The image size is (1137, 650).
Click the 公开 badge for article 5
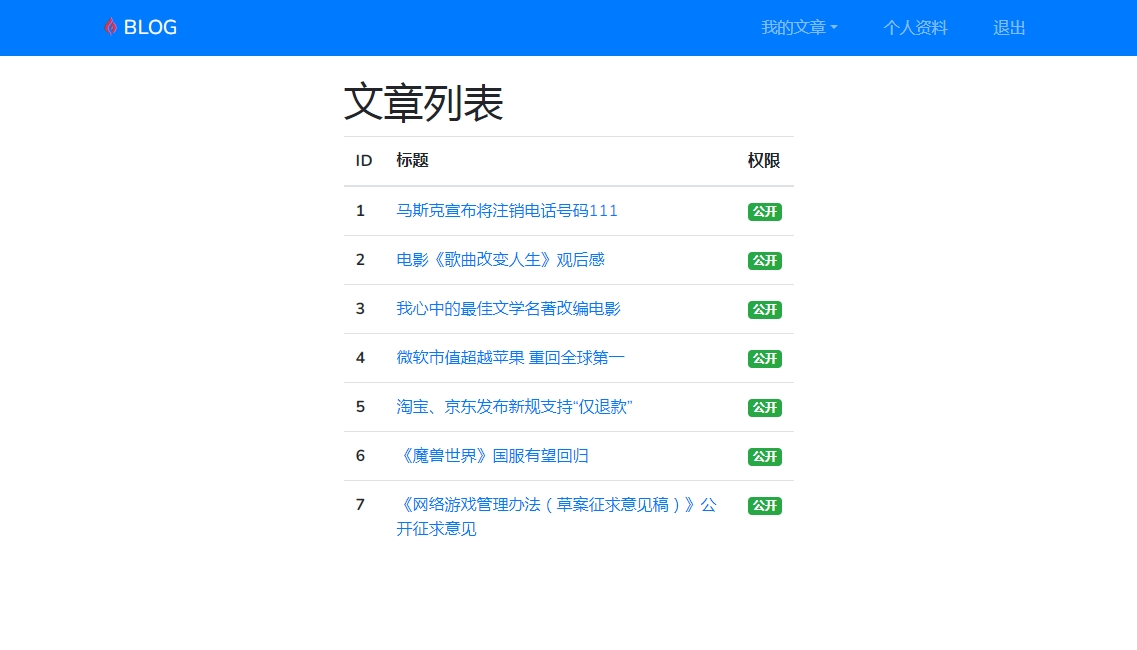tap(764, 408)
